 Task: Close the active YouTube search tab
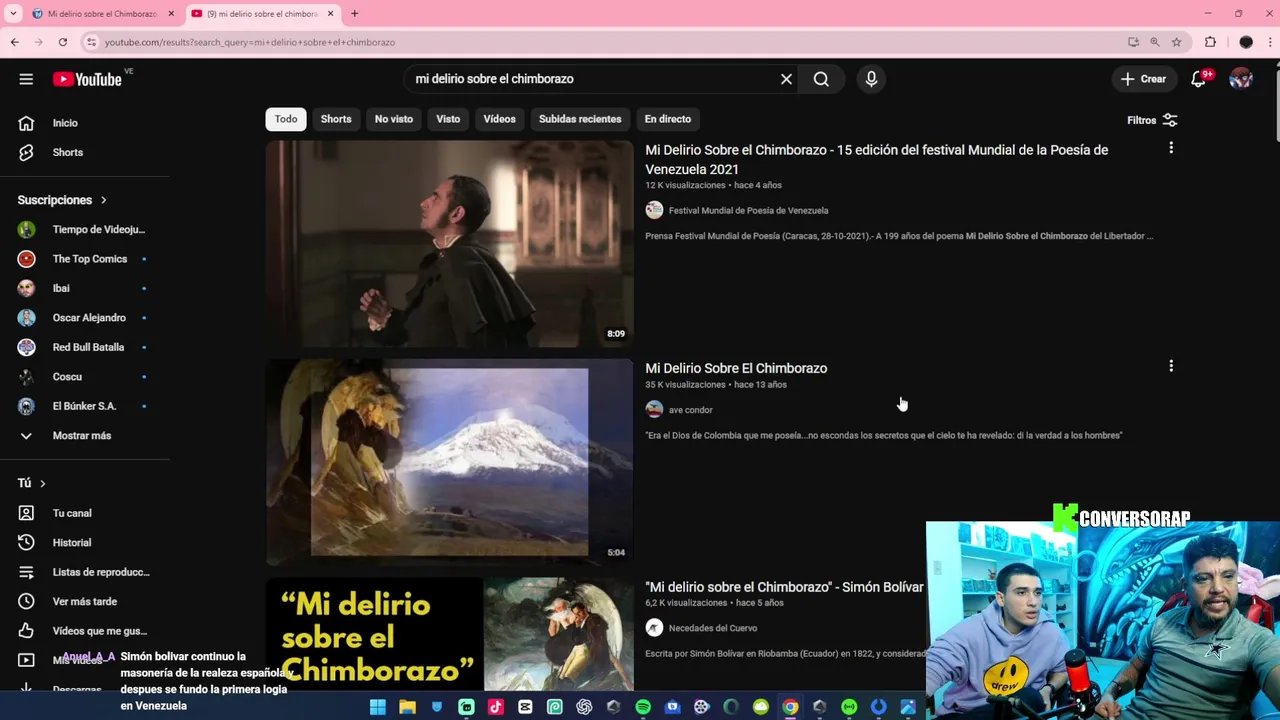pos(330,14)
